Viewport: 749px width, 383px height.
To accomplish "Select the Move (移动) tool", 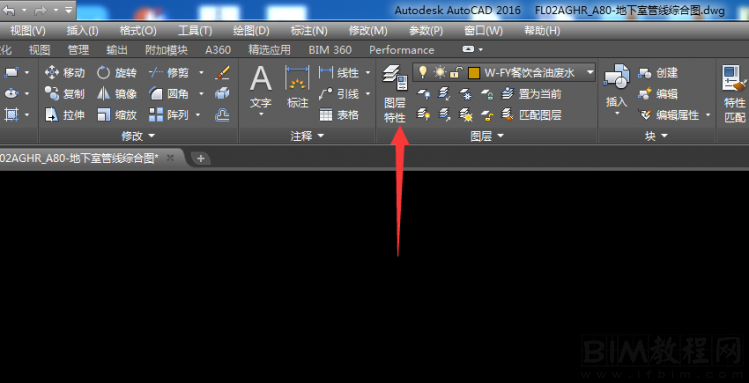I will click(64, 73).
